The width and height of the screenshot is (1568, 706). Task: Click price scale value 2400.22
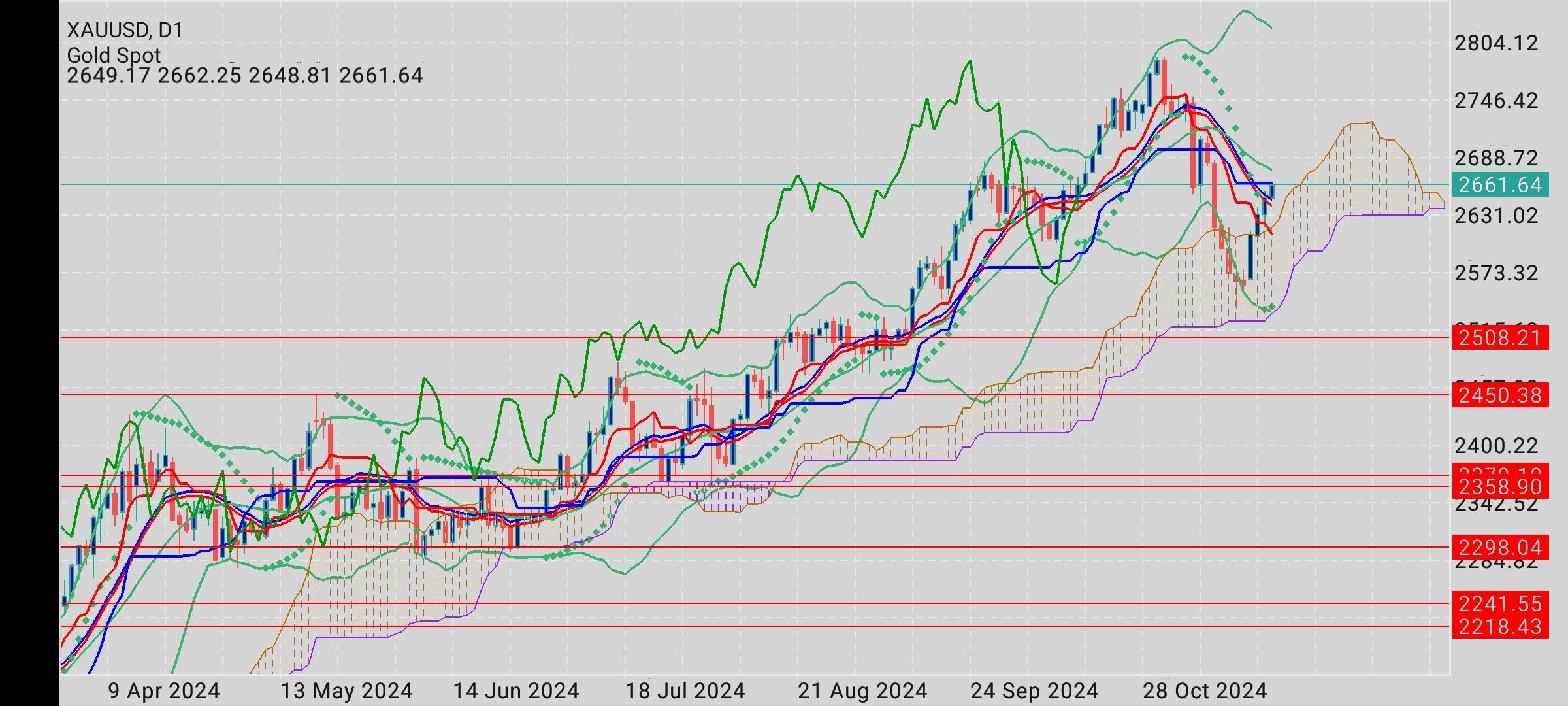tap(1496, 446)
